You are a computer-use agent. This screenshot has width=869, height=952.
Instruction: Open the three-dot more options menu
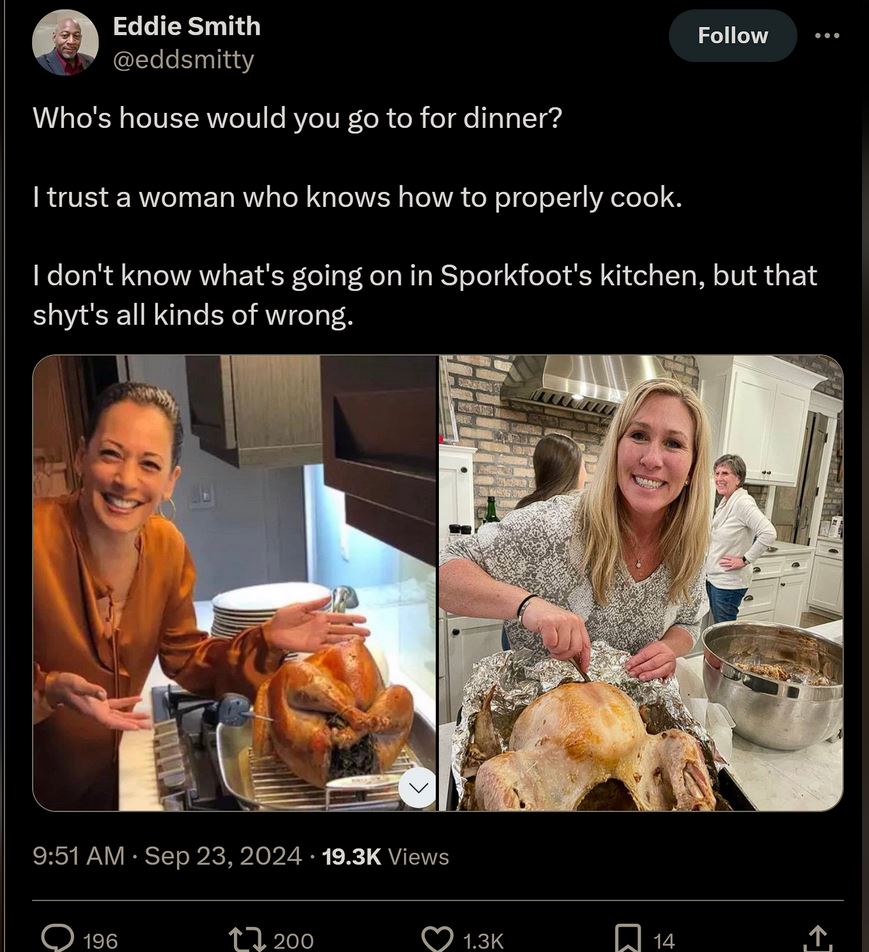(827, 36)
